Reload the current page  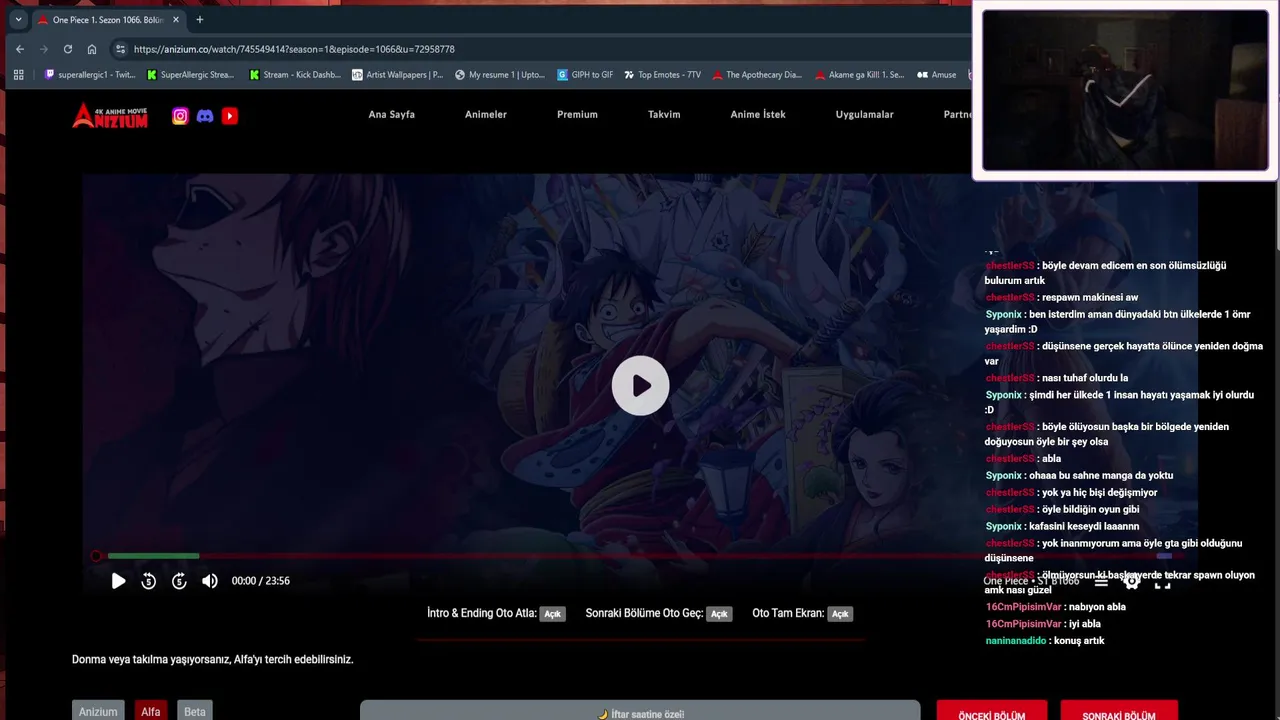click(x=68, y=49)
